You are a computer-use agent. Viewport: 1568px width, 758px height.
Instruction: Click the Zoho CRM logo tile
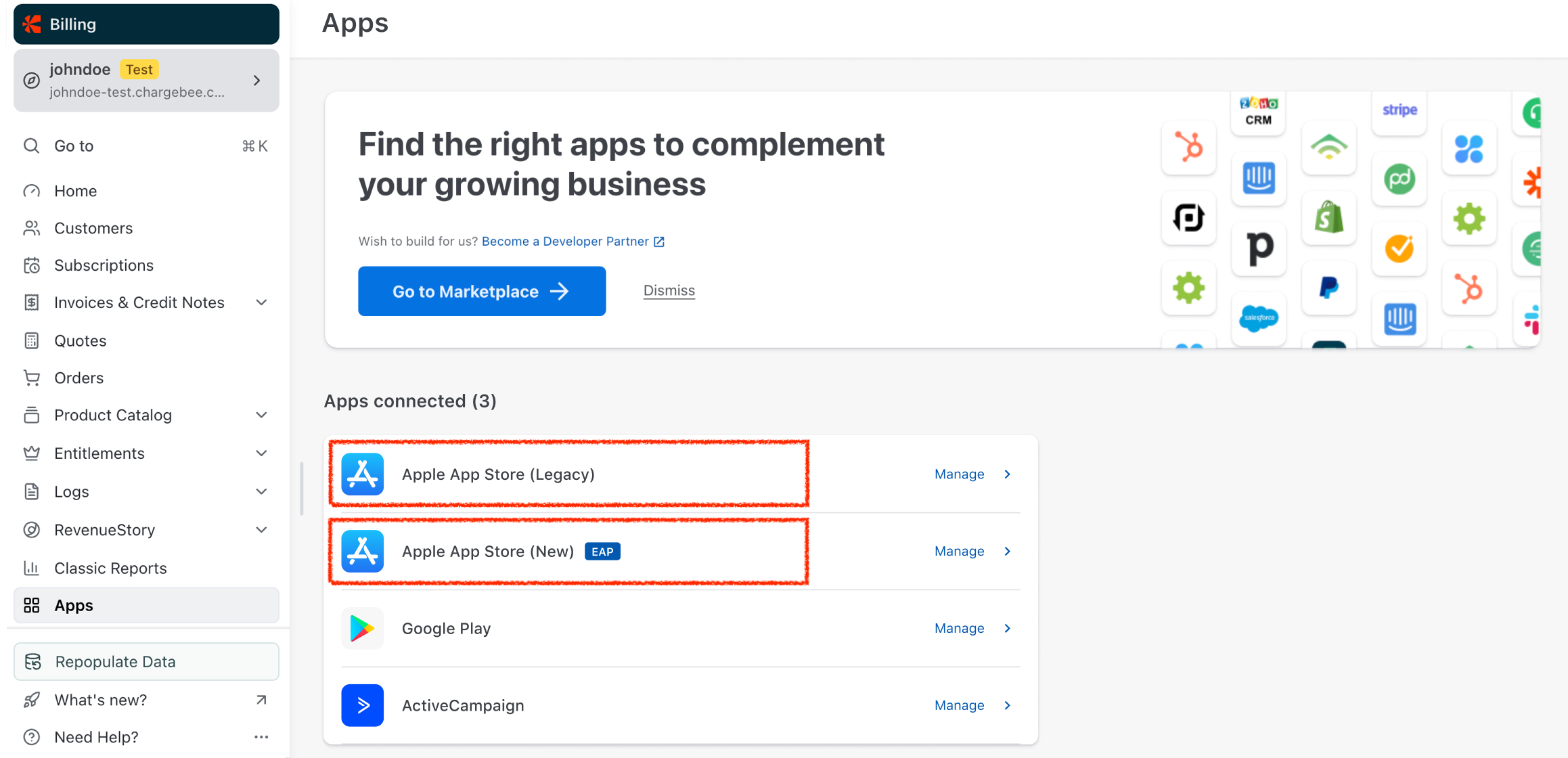(1258, 112)
